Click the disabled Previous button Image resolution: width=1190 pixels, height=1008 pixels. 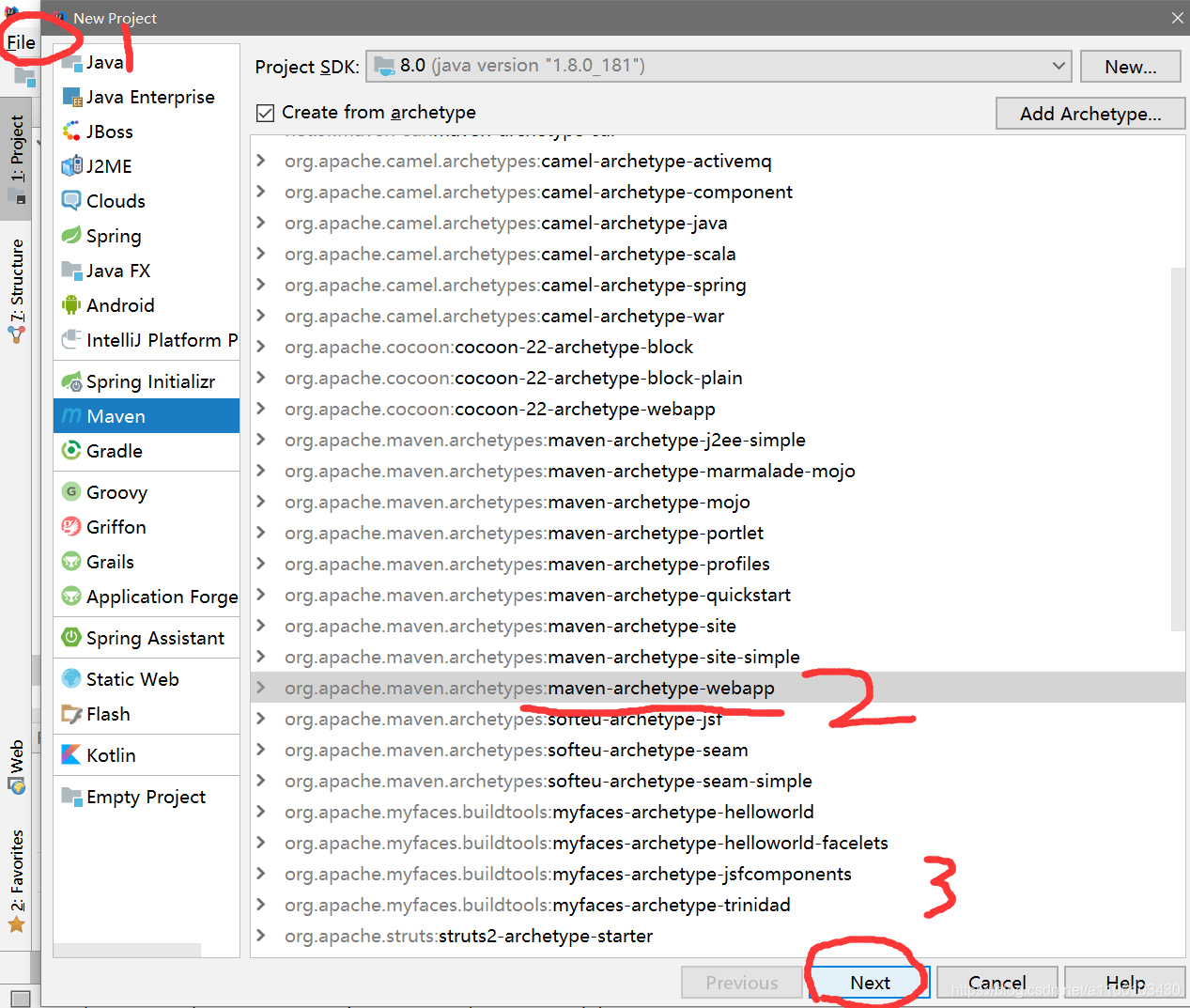click(x=741, y=983)
